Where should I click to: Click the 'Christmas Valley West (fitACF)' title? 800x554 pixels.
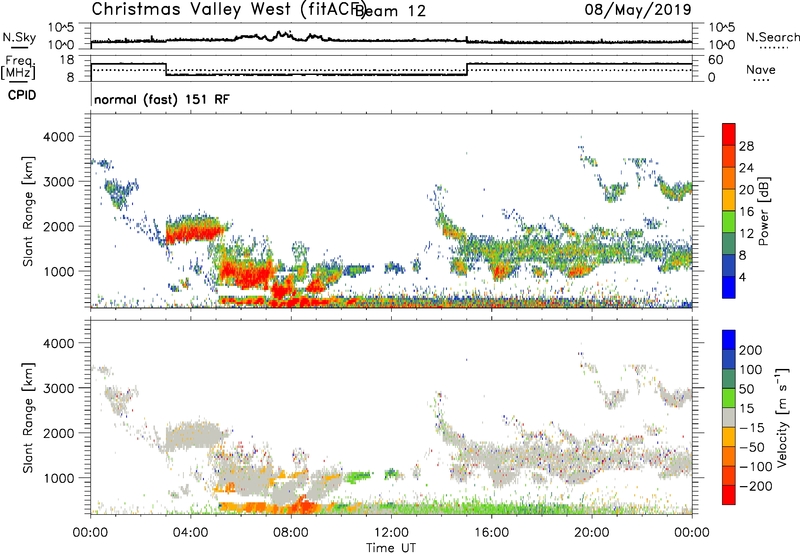(228, 9)
